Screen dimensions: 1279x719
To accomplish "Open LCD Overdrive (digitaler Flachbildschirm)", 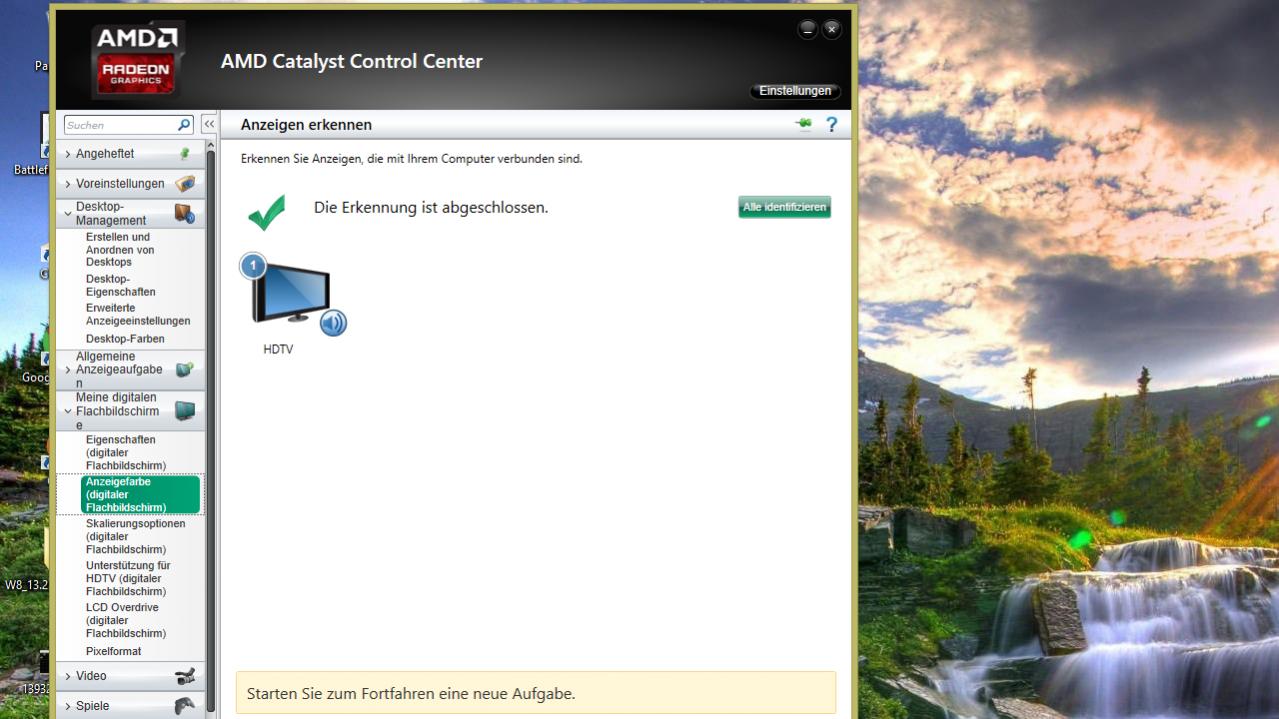I will click(126, 620).
